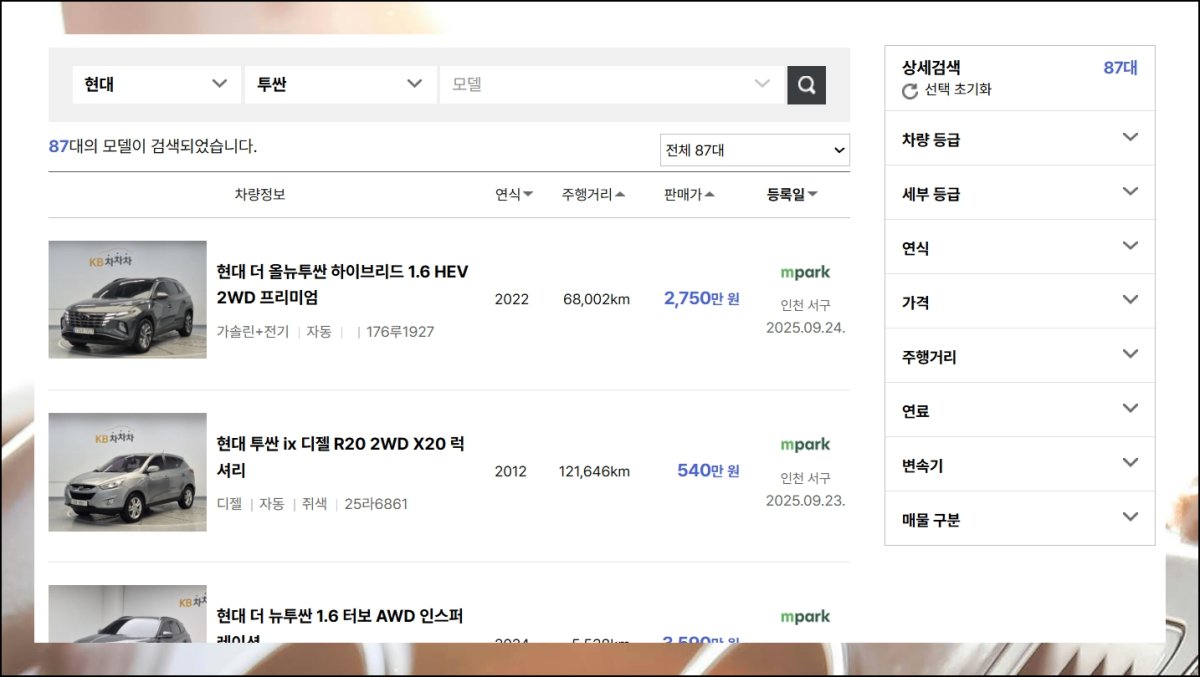The image size is (1200, 677).
Task: Expand the 매물 구분 filter section
Action: pos(1020,518)
